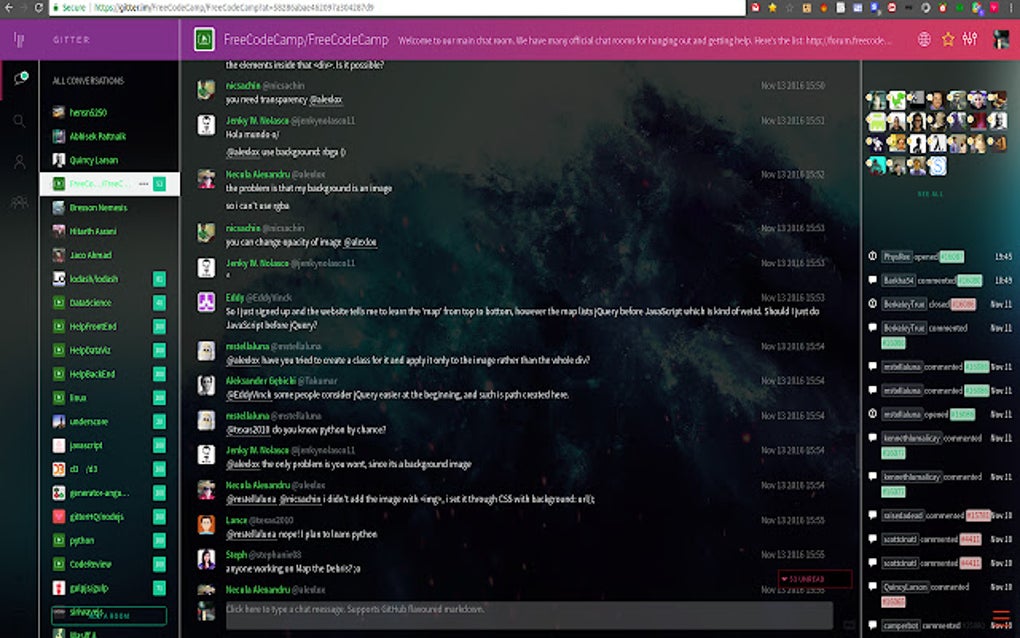This screenshot has width=1020, height=638.
Task: Open the star/favorites icon in the header
Action: [x=948, y=39]
